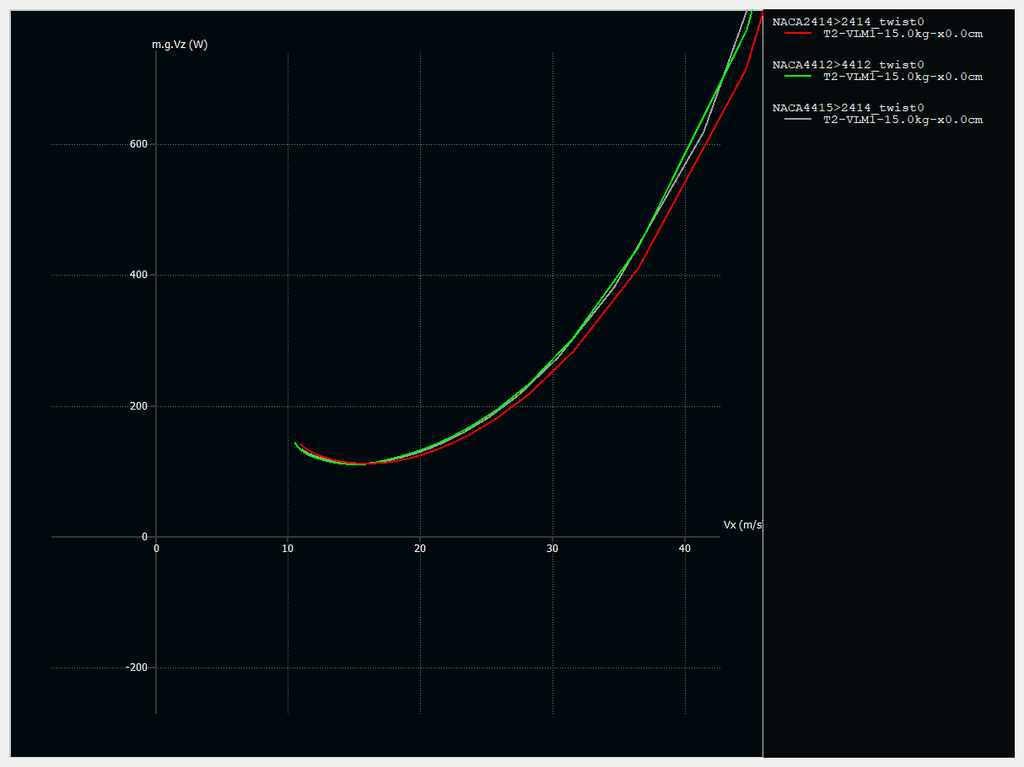The width and height of the screenshot is (1024, 767).
Task: Click the 20 tick label on the x-axis
Action: 420,549
